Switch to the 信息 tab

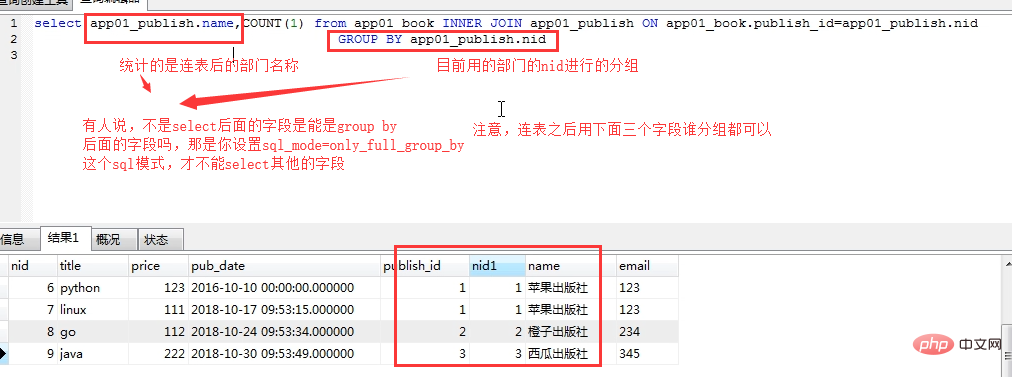[x=12, y=239]
